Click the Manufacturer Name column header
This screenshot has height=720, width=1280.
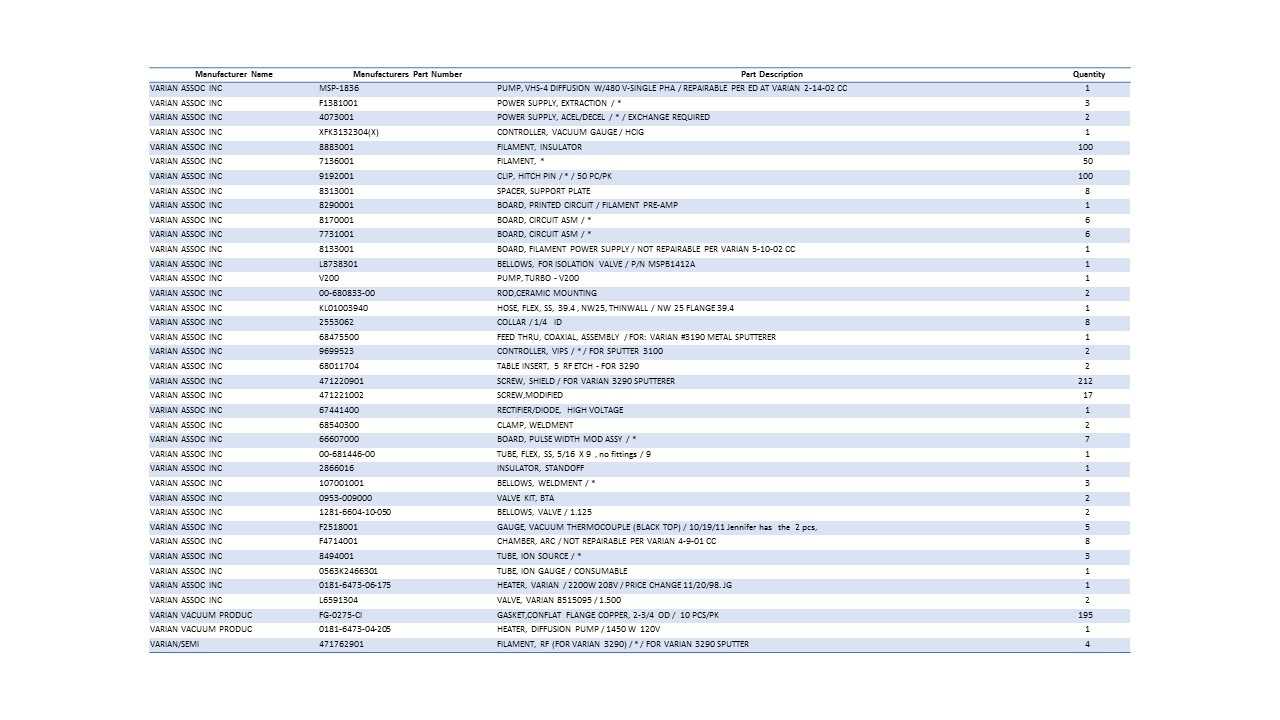tap(233, 74)
